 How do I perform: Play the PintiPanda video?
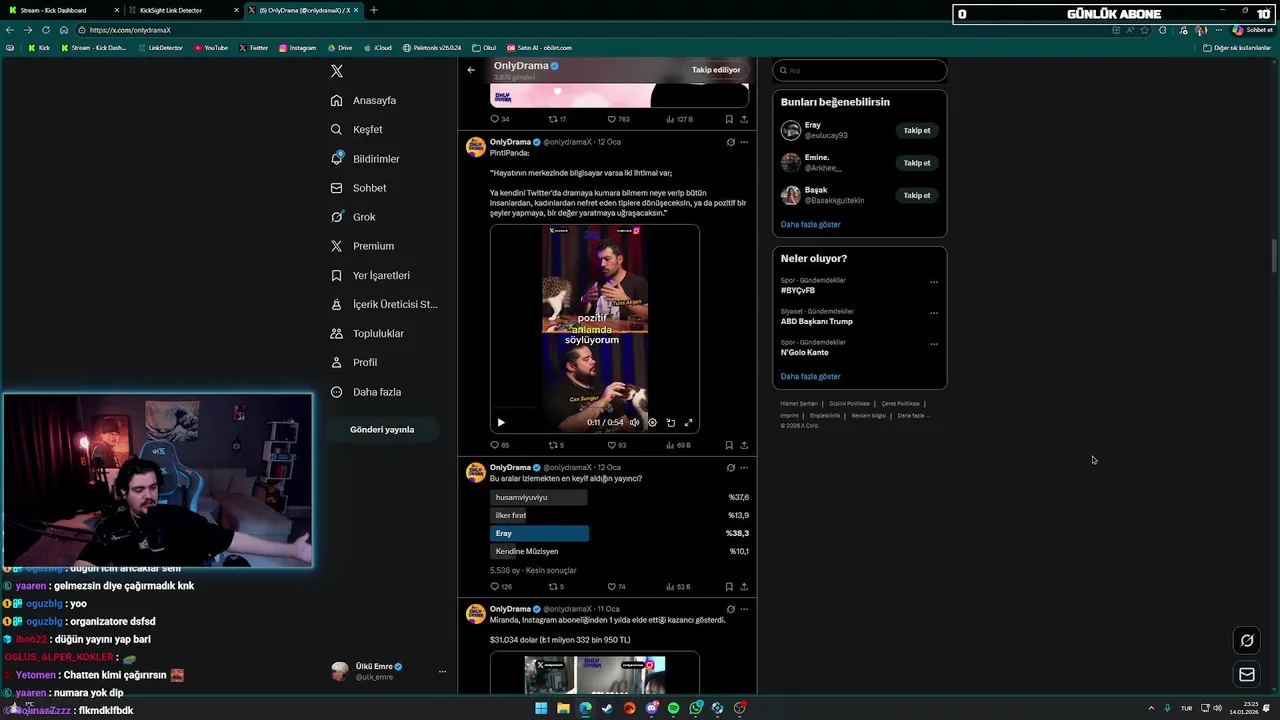501,422
